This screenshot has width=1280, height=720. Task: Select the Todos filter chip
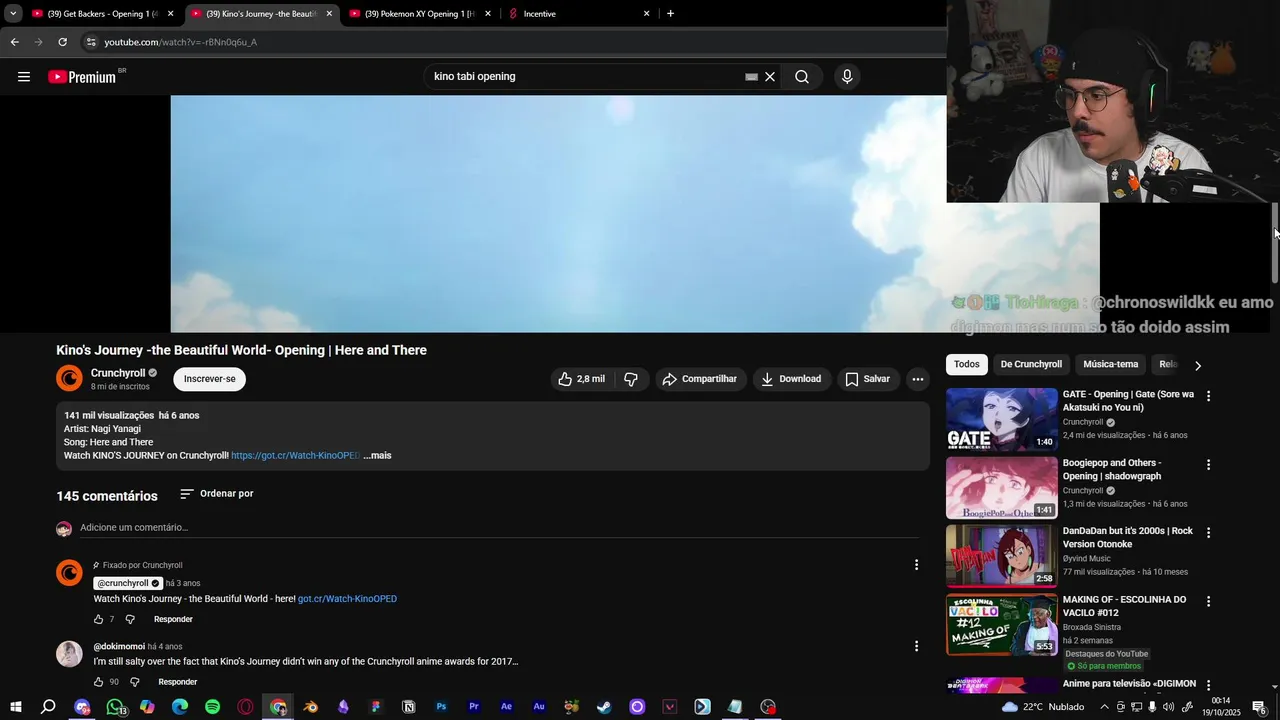pos(967,365)
